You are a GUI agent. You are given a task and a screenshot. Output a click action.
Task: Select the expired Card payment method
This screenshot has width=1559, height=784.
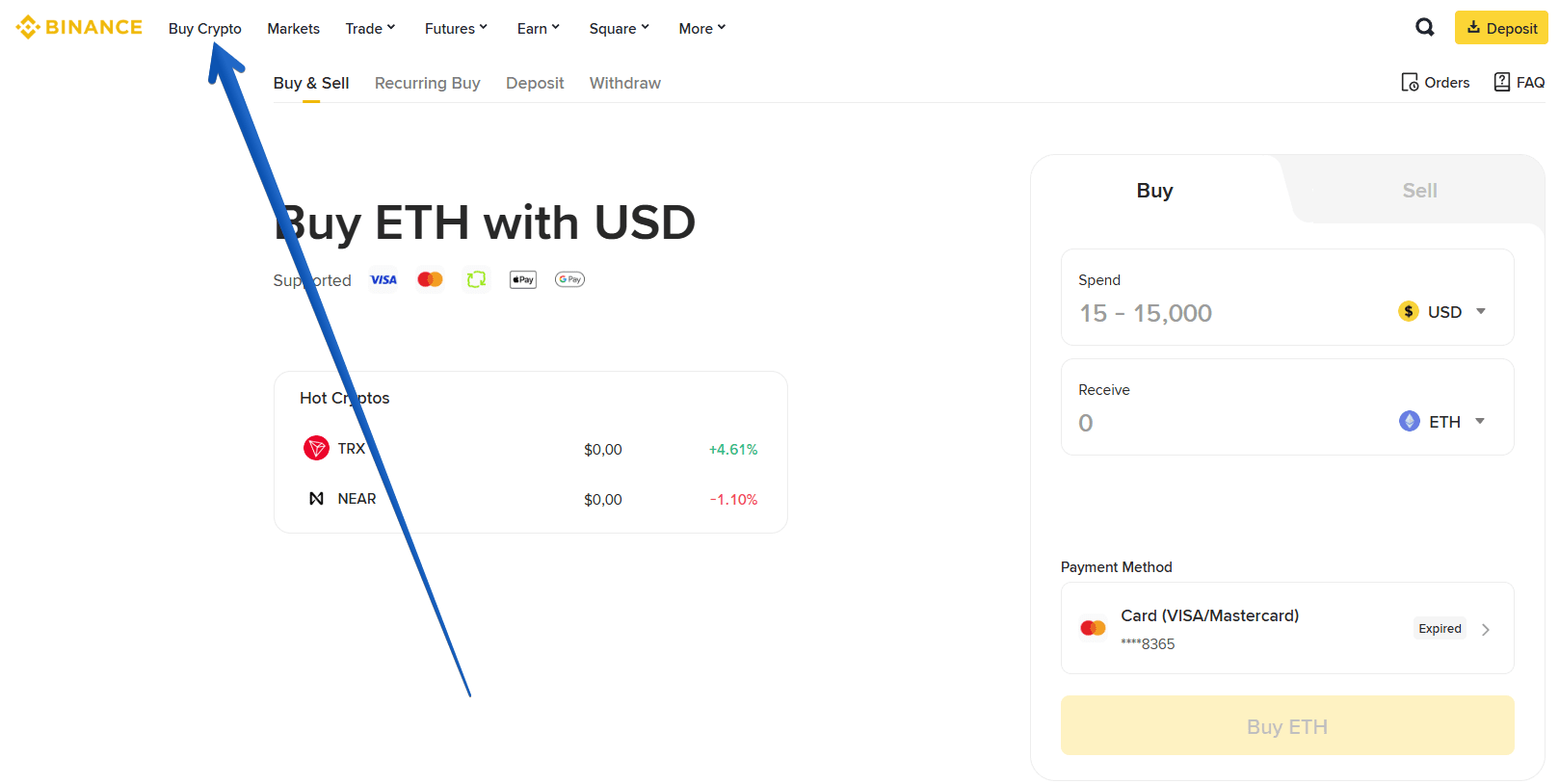coord(1286,628)
